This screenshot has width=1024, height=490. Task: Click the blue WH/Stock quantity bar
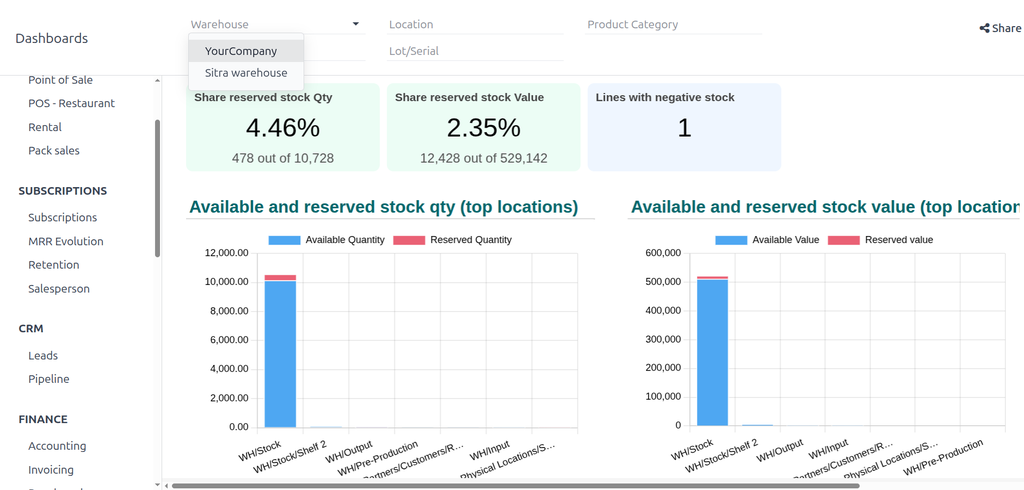[280, 353]
